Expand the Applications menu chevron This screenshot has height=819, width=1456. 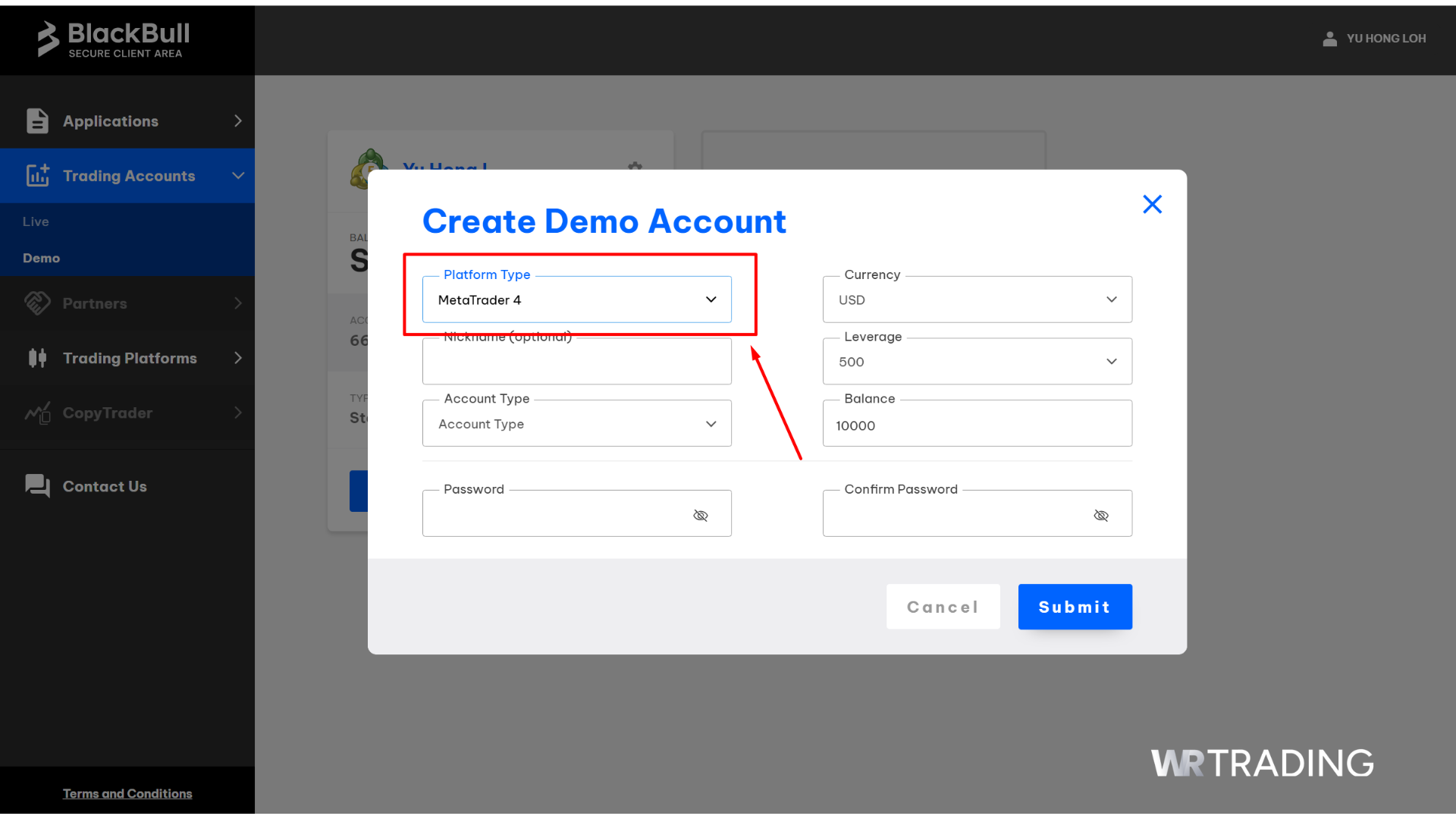pos(238,121)
